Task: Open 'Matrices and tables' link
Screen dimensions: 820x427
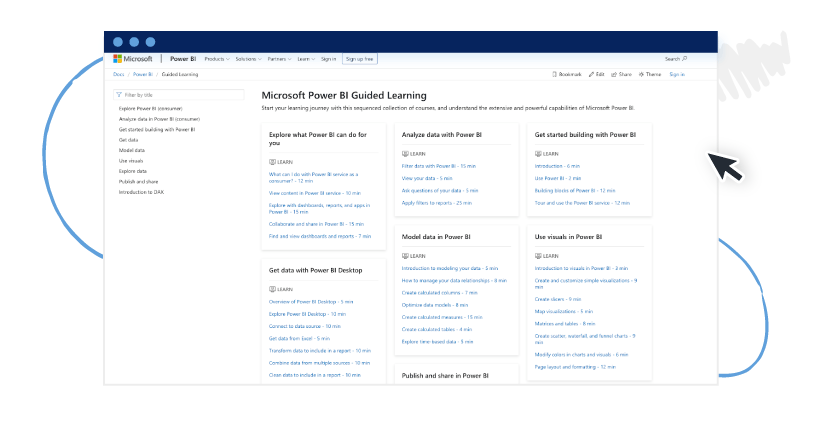Action: click(x=565, y=324)
